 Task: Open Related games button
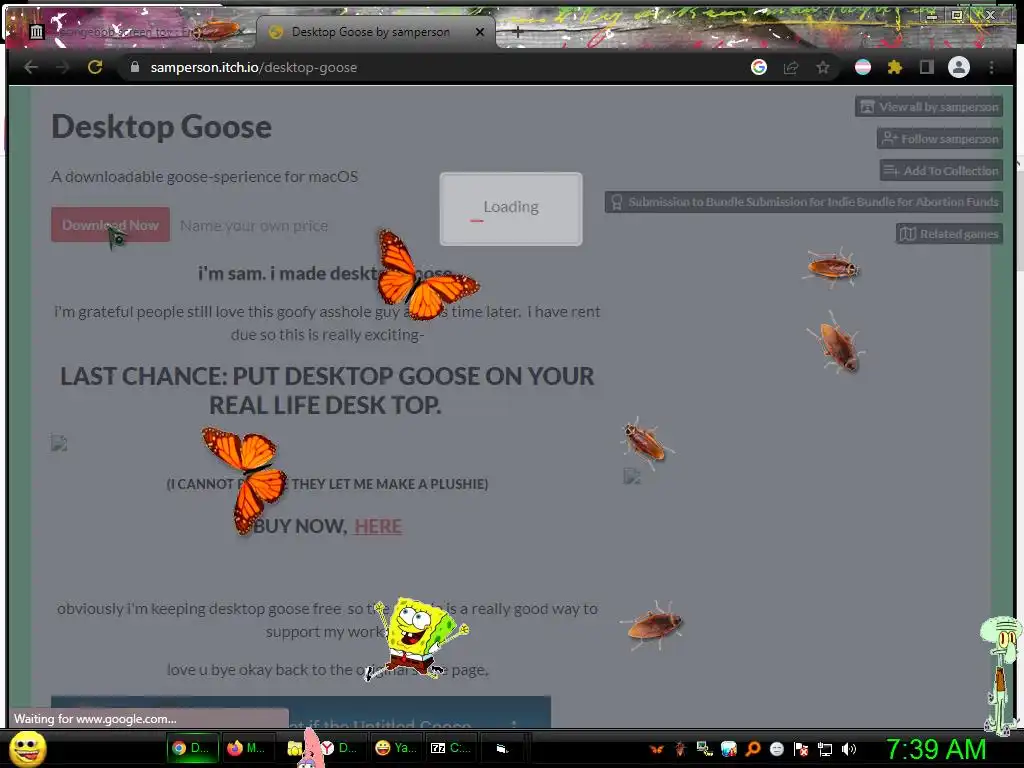950,233
